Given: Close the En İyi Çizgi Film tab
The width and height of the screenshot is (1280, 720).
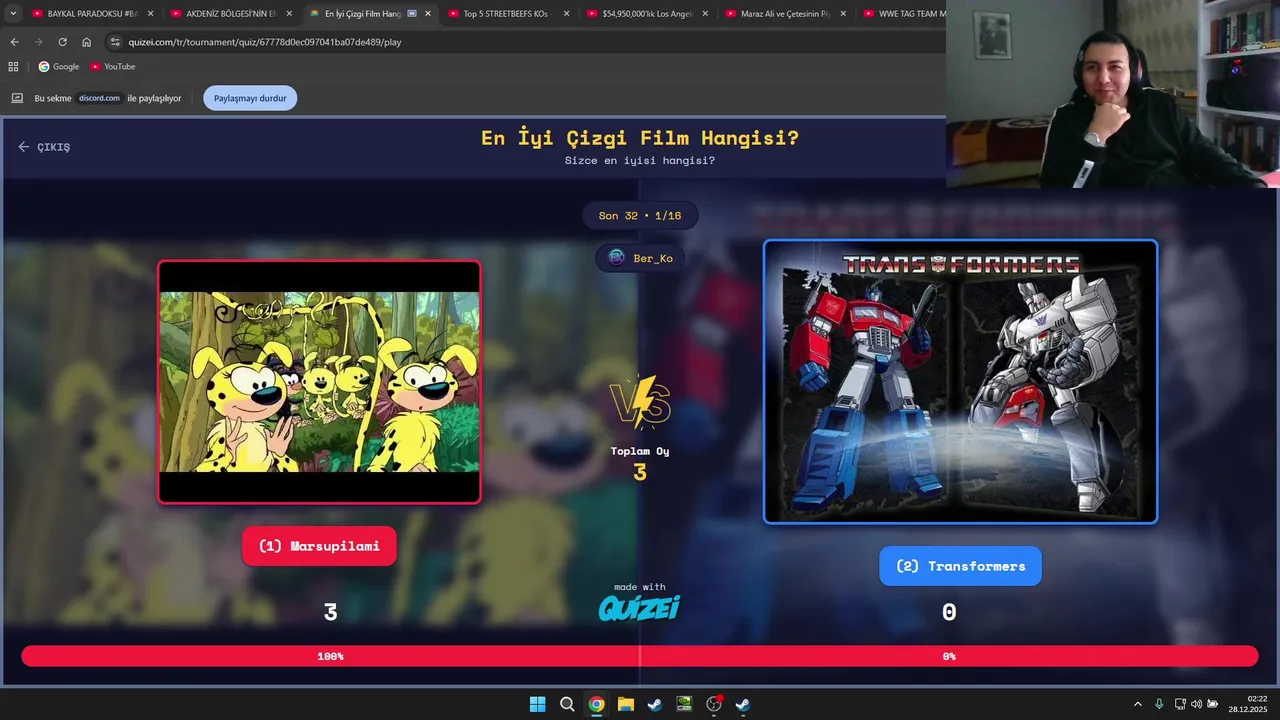Looking at the screenshot, I should (428, 14).
